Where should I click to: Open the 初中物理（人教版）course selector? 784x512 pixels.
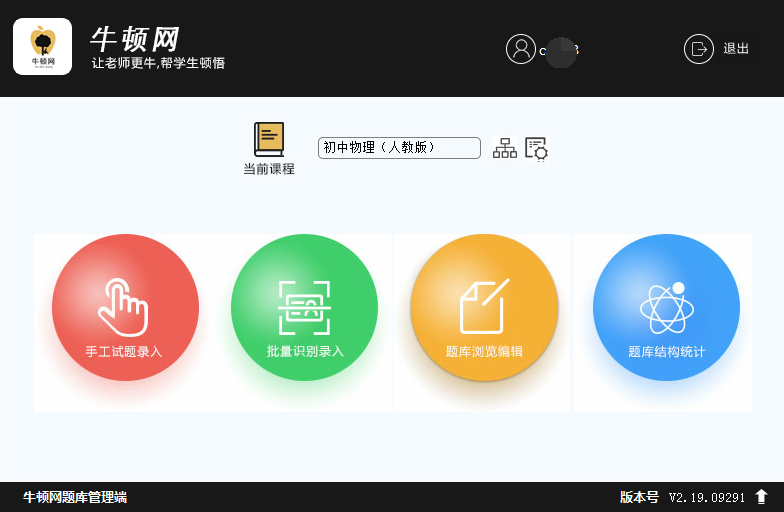[399, 148]
